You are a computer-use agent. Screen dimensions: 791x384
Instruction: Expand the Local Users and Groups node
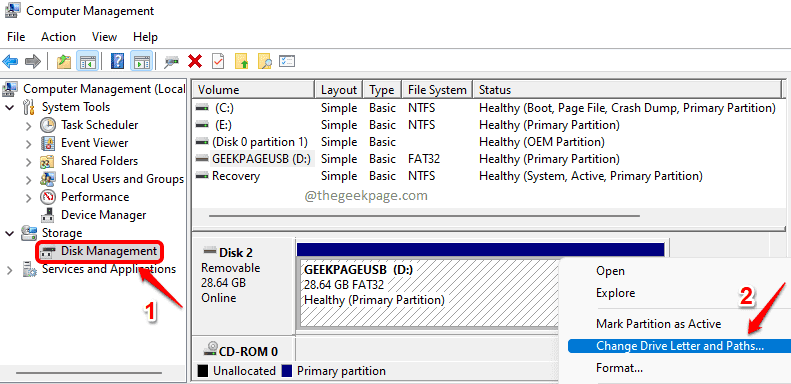click(x=29, y=180)
